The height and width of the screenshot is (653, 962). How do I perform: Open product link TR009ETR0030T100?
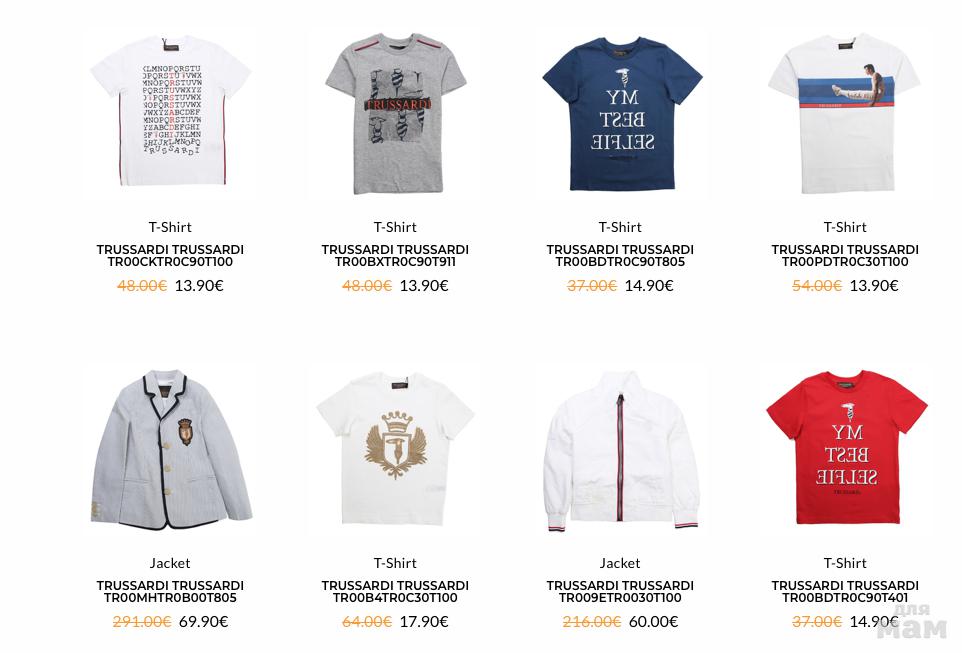pyautogui.click(x=620, y=598)
